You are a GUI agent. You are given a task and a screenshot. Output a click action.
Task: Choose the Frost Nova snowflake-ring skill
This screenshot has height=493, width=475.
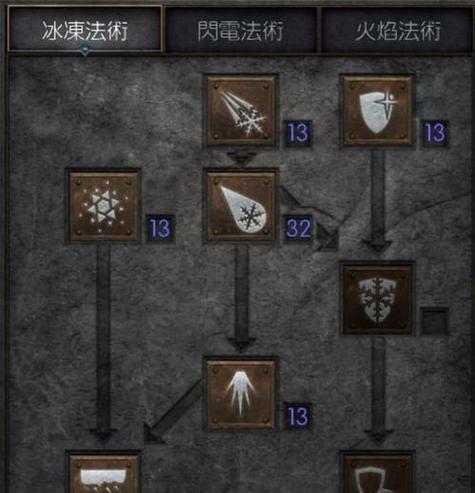coord(103,206)
